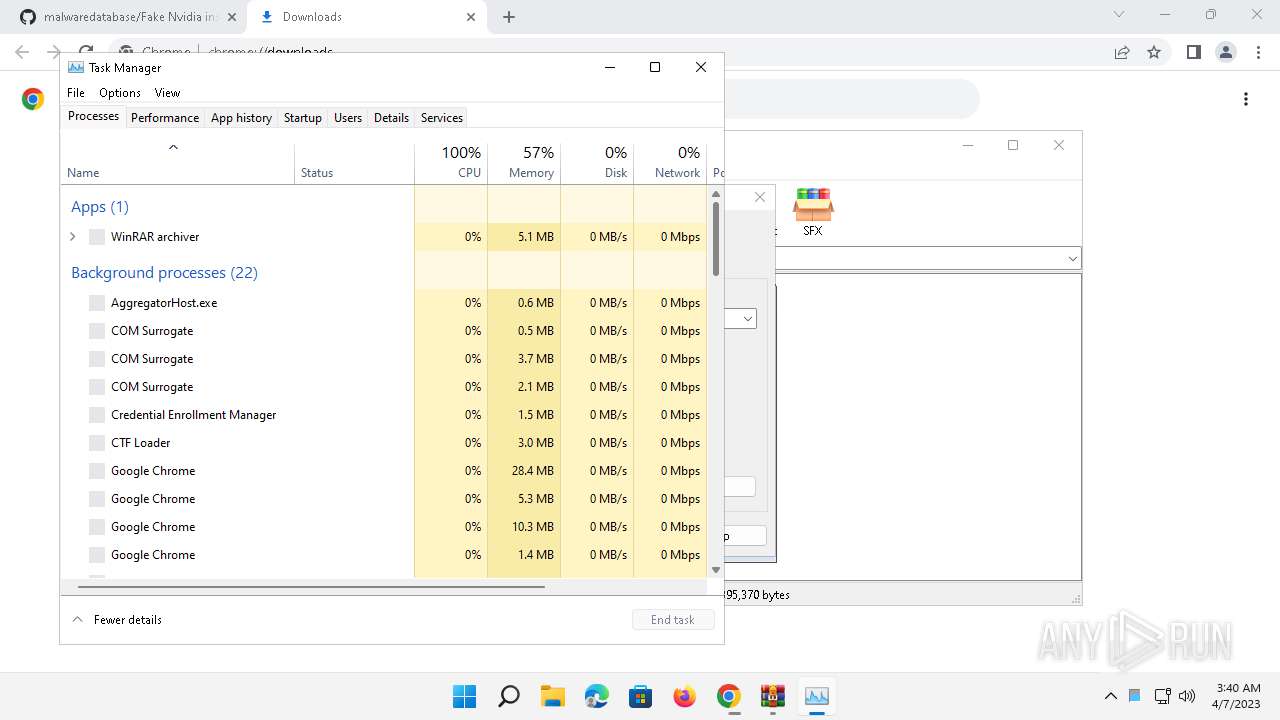Open taskbar Search
The image size is (1280, 720).
[508, 696]
